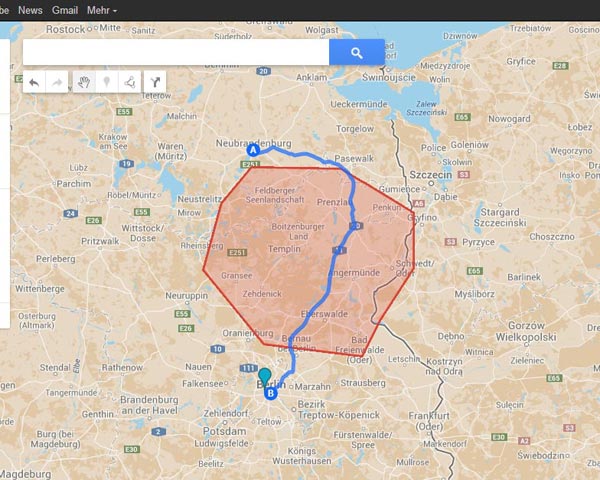Click the Nowogard town label

click(509, 119)
